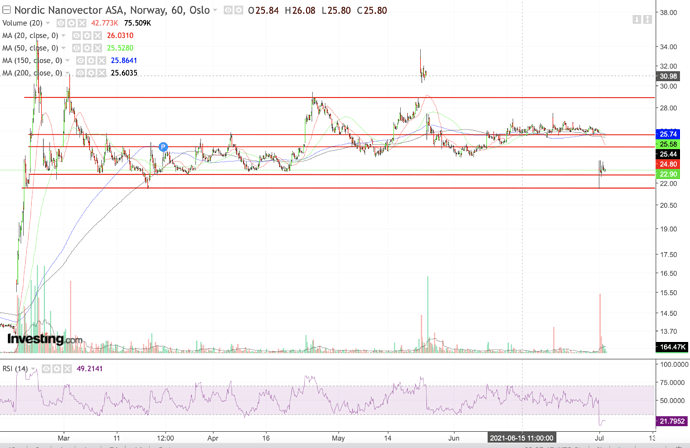The height and width of the screenshot is (448, 690).
Task: Remove the Volume (20) indicator
Action: pyautogui.click(x=82, y=23)
